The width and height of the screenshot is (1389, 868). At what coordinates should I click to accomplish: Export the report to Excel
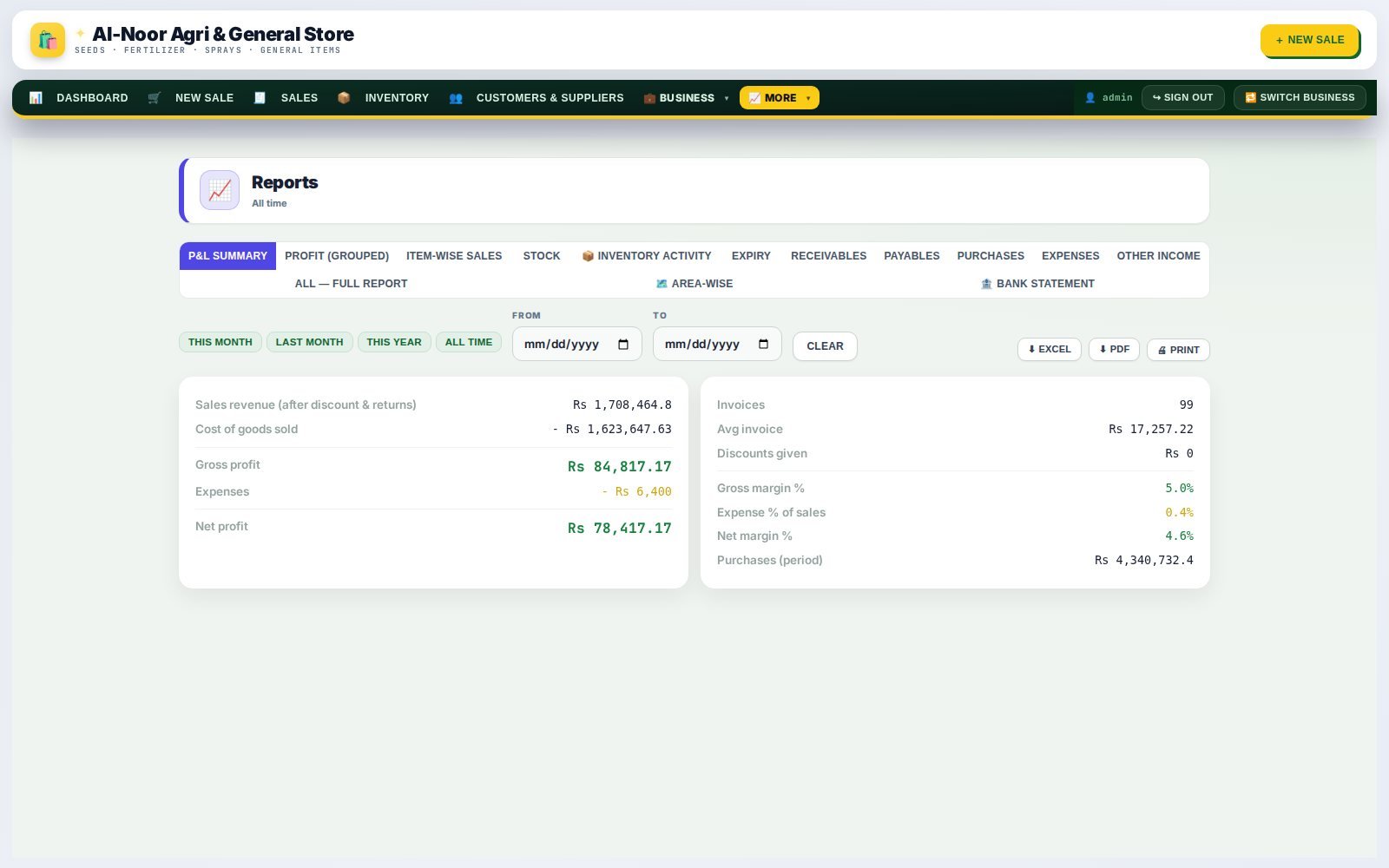click(x=1050, y=349)
